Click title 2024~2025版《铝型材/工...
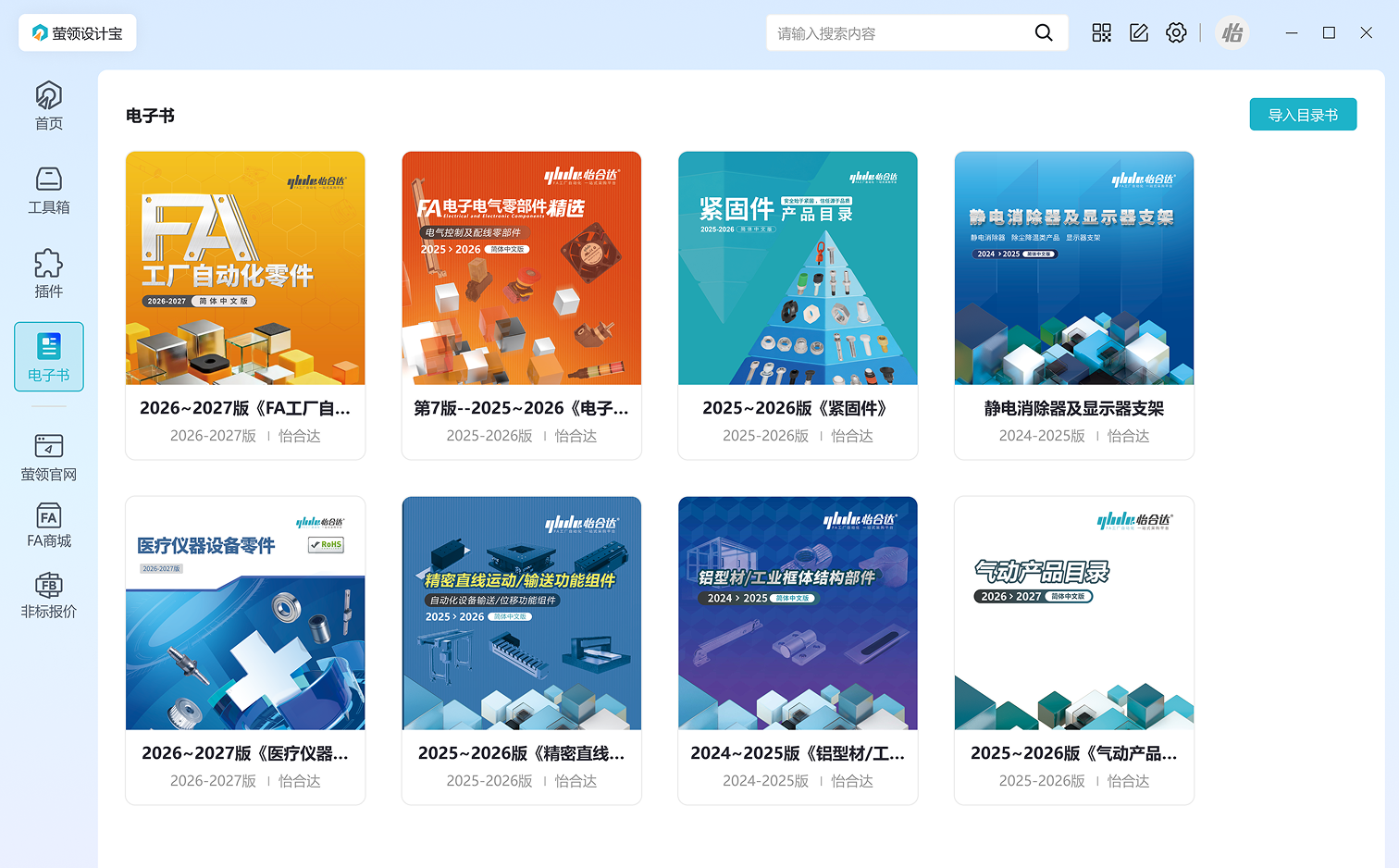This screenshot has width=1399, height=868. [798, 753]
